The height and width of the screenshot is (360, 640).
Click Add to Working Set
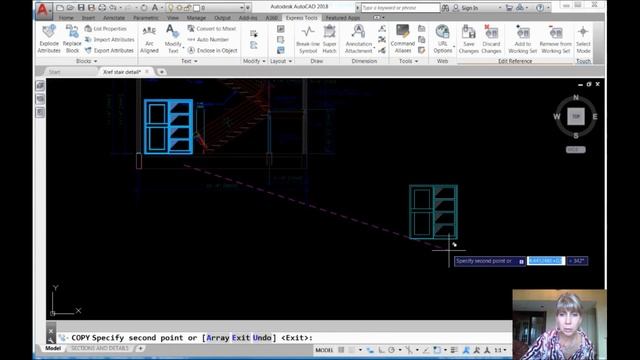(x=522, y=39)
